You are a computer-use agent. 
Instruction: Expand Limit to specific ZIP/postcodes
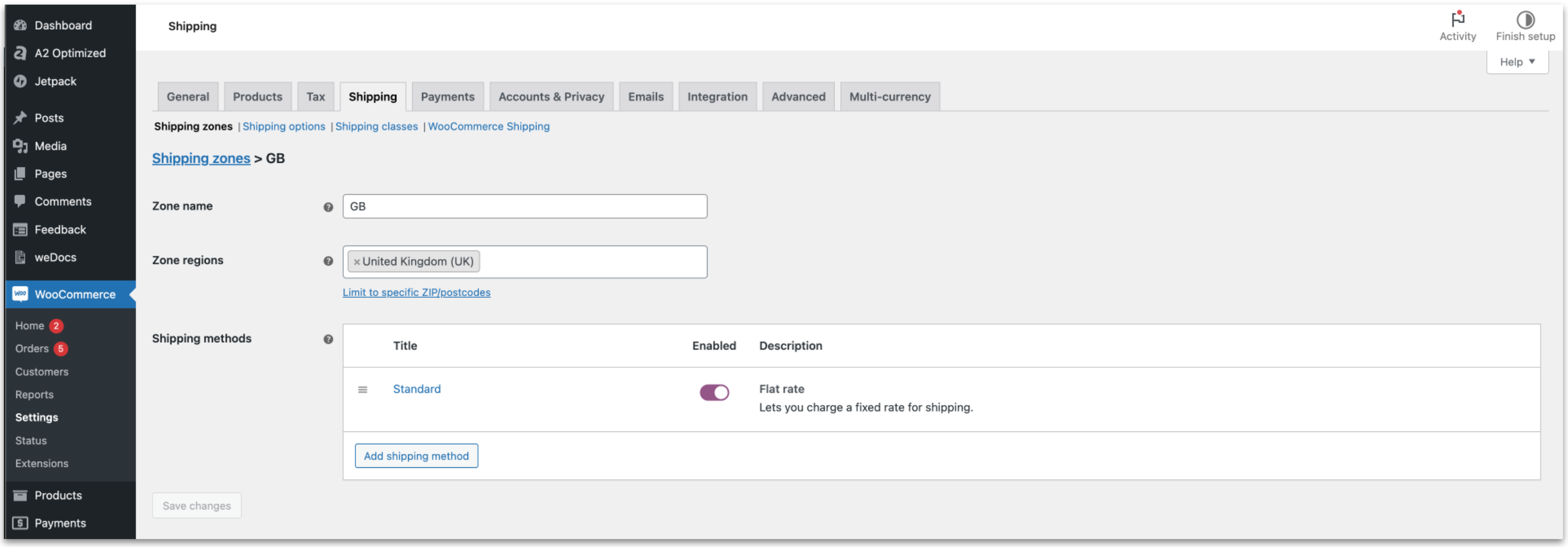click(417, 292)
